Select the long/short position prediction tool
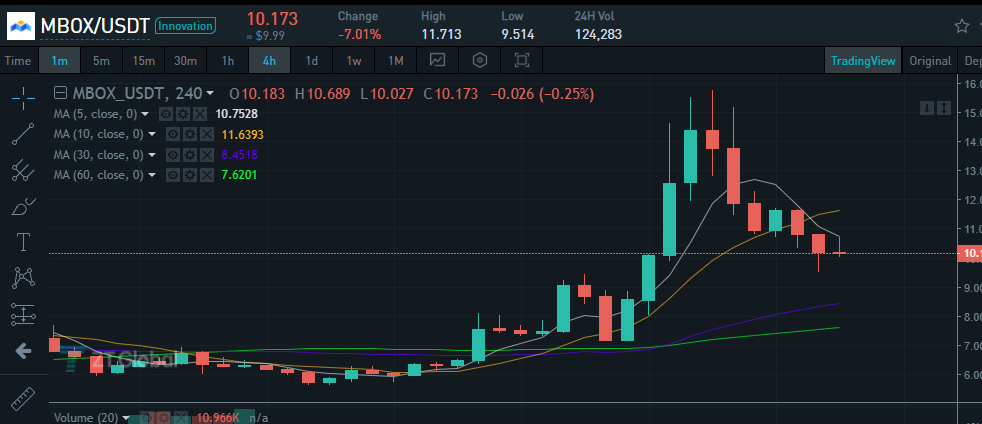Viewport: 982px width, 424px height. [23, 315]
